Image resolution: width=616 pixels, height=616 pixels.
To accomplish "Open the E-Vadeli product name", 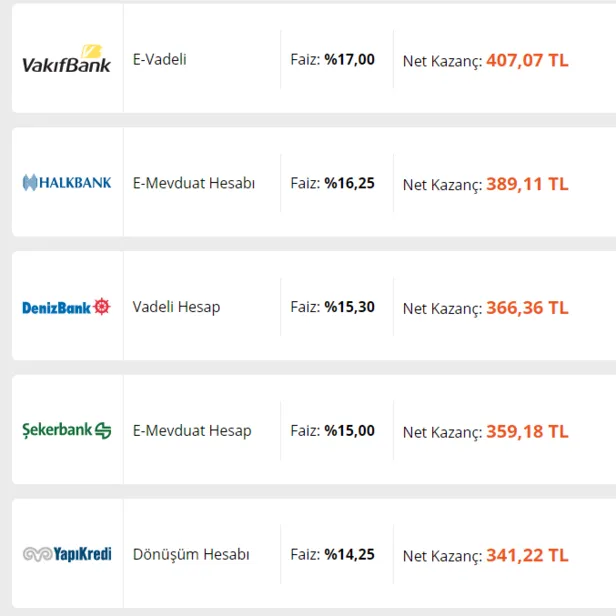I will click(x=160, y=59).
